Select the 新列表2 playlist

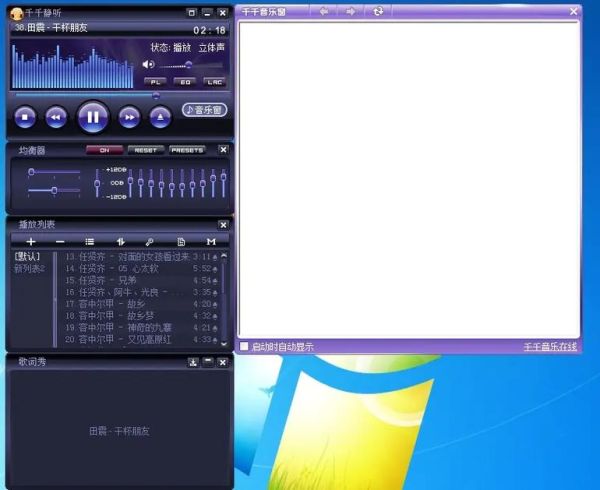29,268
